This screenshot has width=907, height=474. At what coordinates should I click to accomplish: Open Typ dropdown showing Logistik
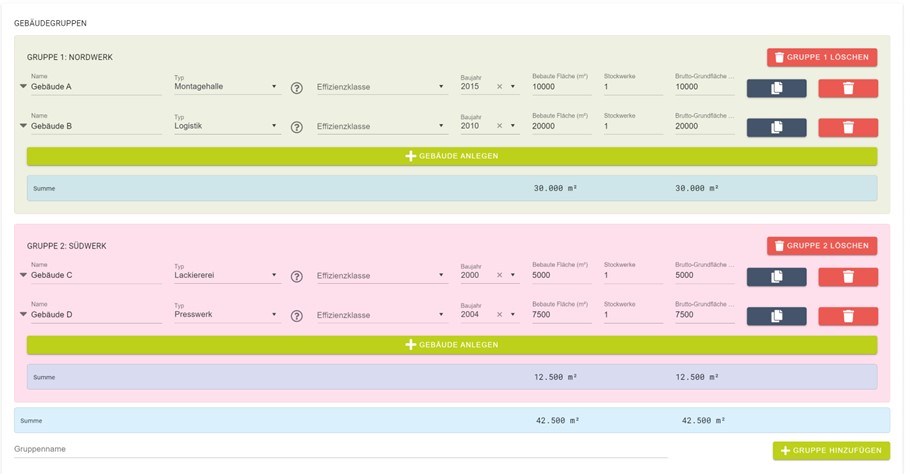[225, 127]
